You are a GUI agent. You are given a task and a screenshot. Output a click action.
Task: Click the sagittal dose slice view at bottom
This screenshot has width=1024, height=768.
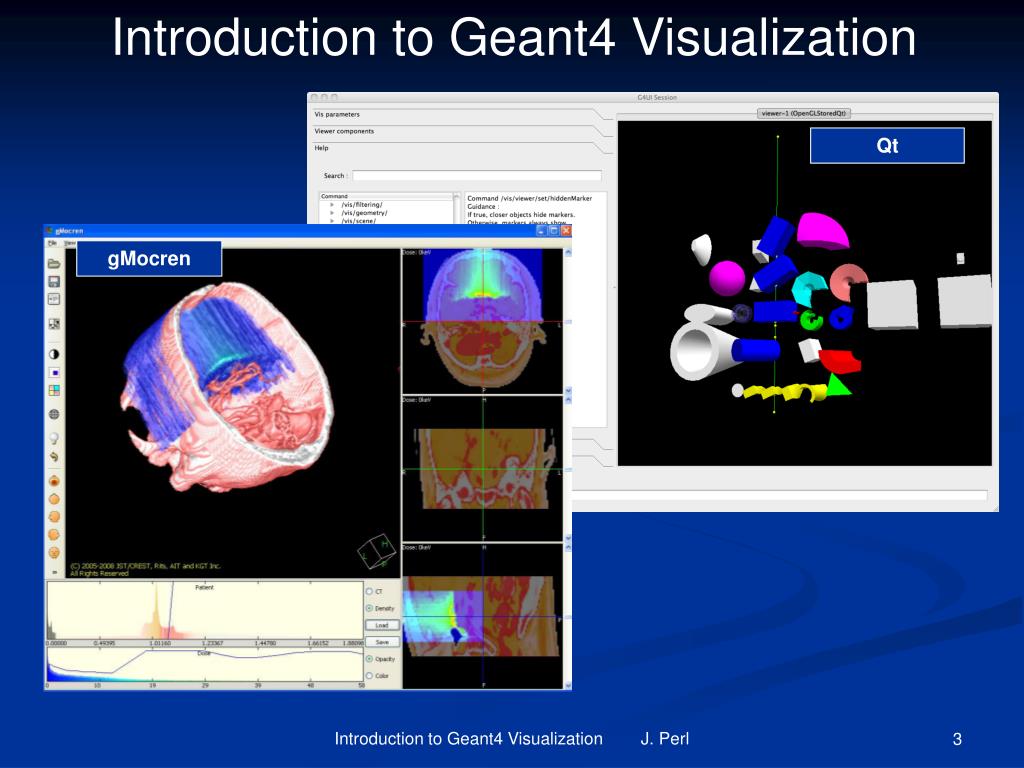click(x=482, y=616)
